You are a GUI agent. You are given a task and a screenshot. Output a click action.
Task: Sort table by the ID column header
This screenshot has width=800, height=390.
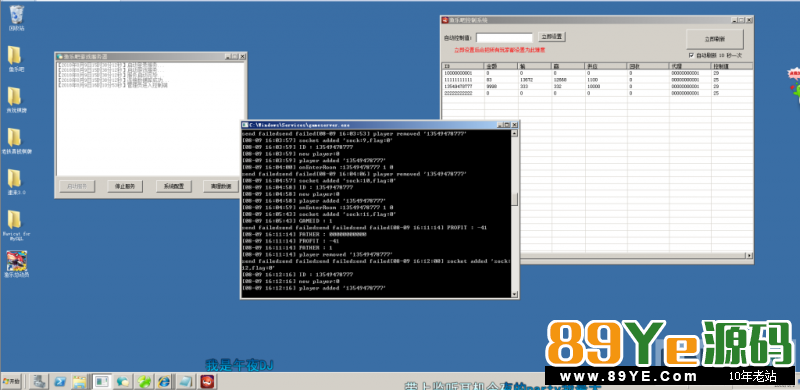pos(463,66)
